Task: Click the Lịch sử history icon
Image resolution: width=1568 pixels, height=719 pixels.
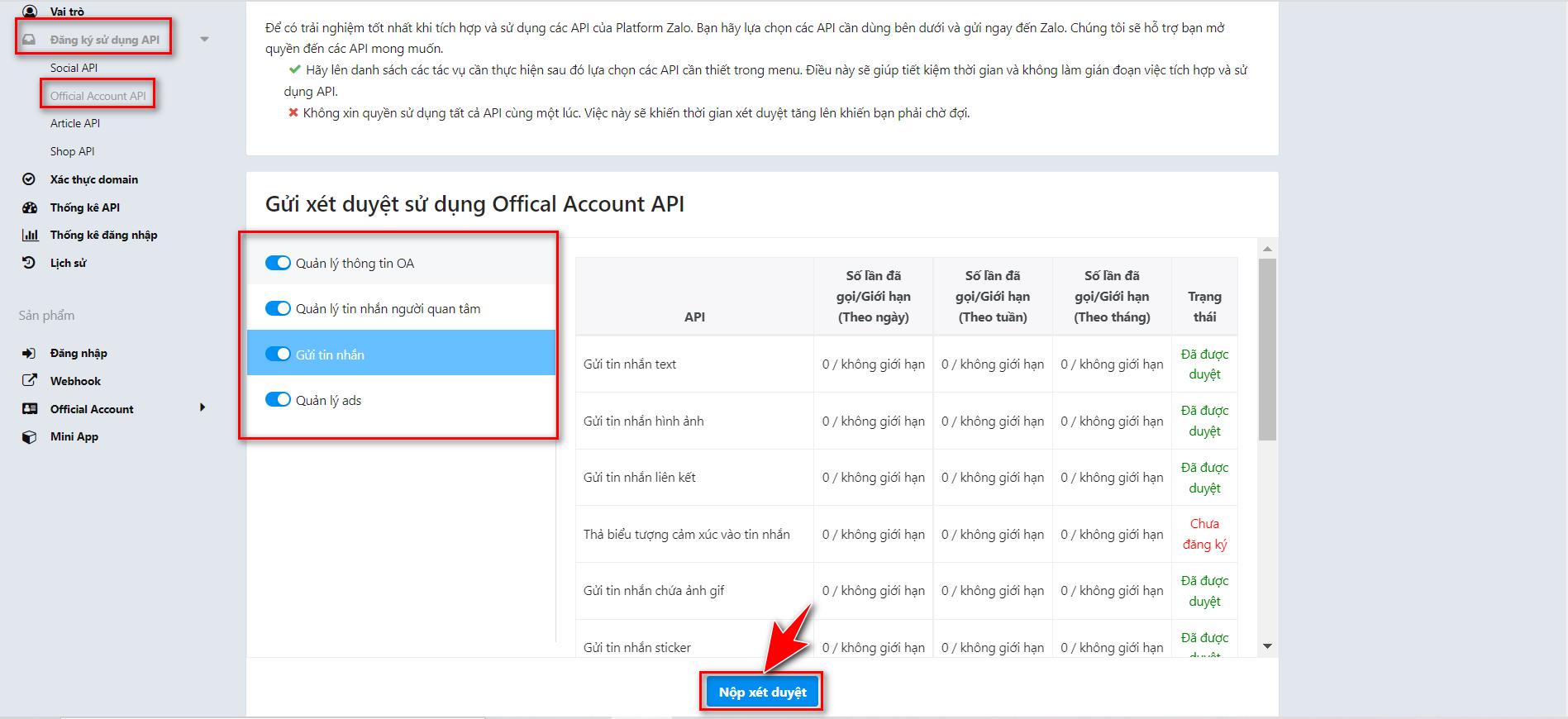Action: pyautogui.click(x=29, y=263)
